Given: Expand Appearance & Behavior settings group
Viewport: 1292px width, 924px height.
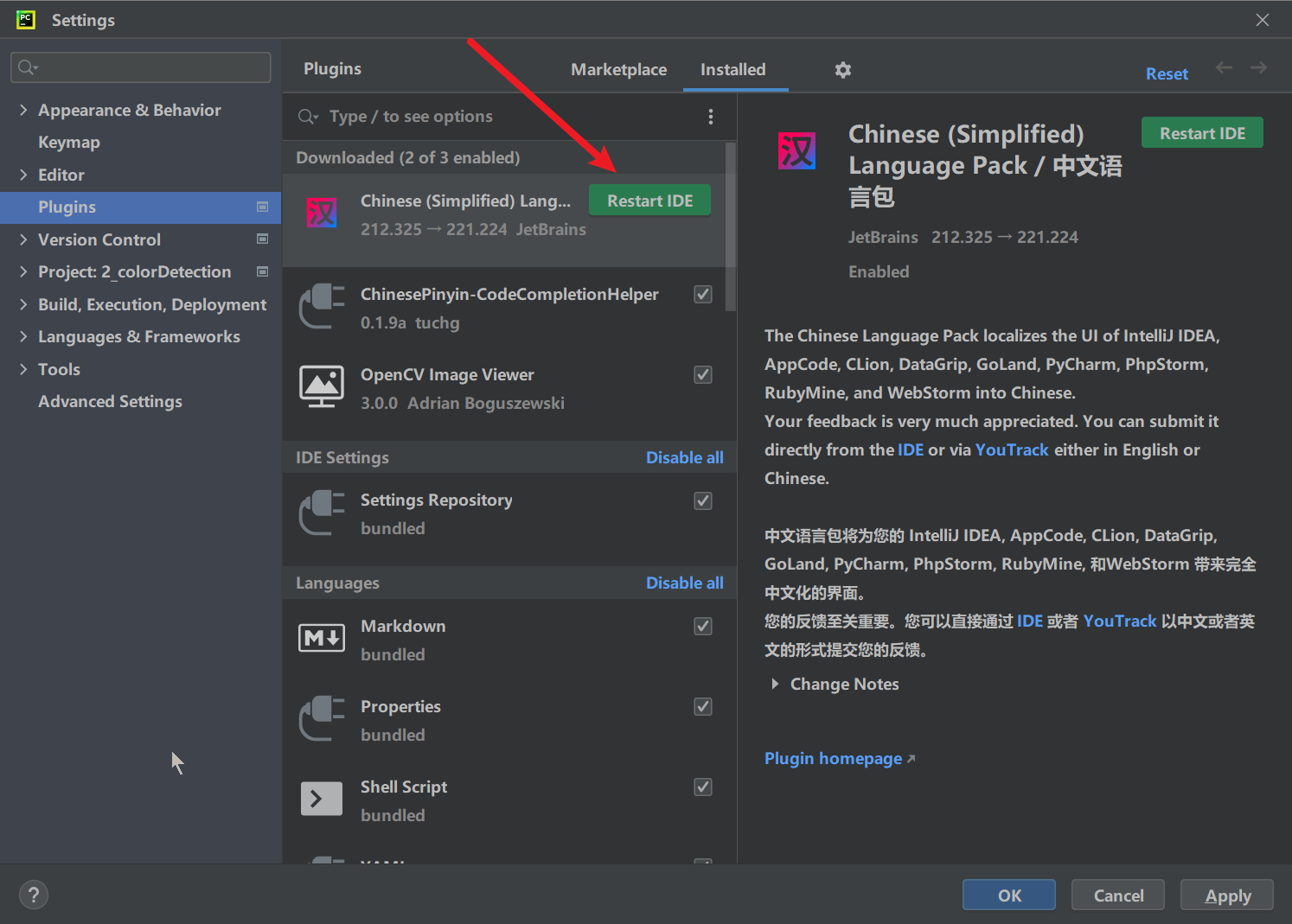Looking at the screenshot, I should point(23,110).
